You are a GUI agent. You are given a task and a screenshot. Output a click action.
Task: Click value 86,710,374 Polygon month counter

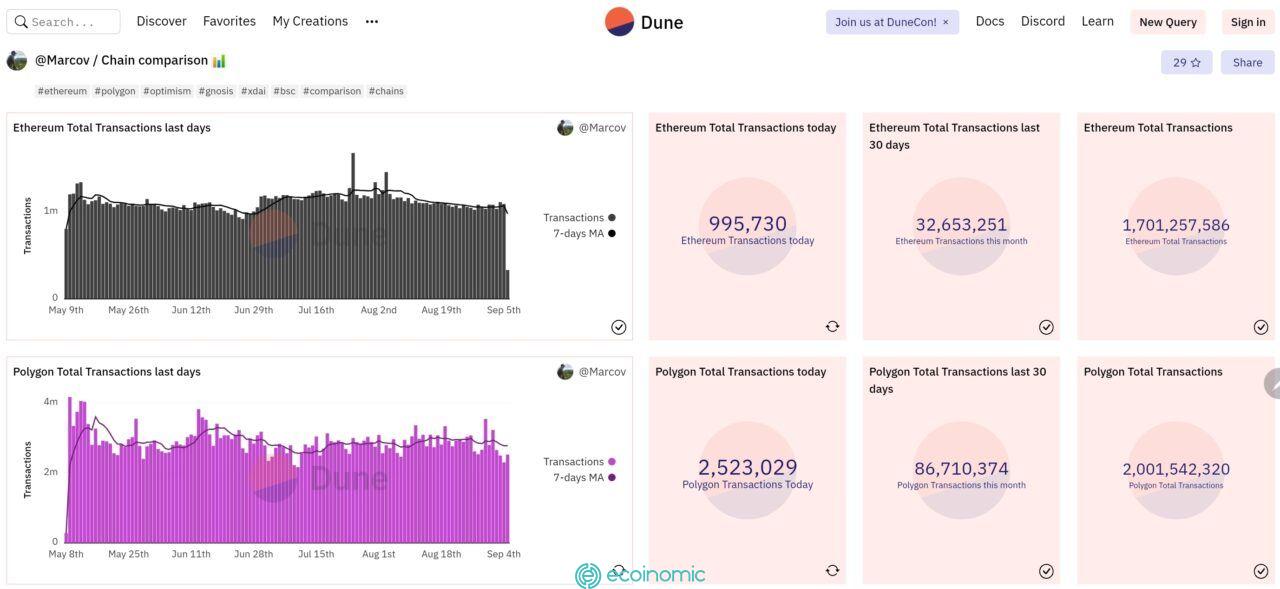tap(961, 469)
